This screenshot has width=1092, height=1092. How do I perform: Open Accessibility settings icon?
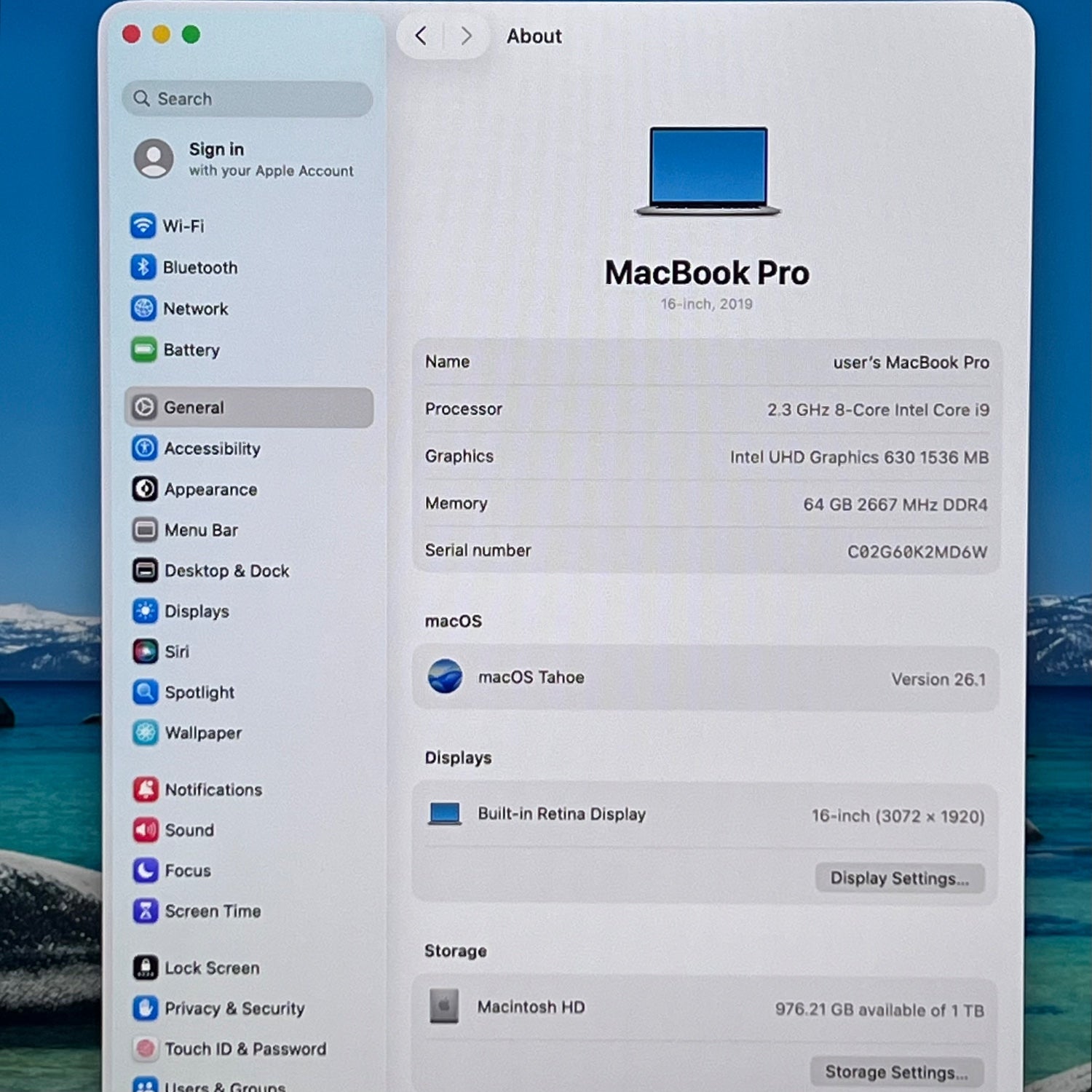pyautogui.click(x=144, y=448)
